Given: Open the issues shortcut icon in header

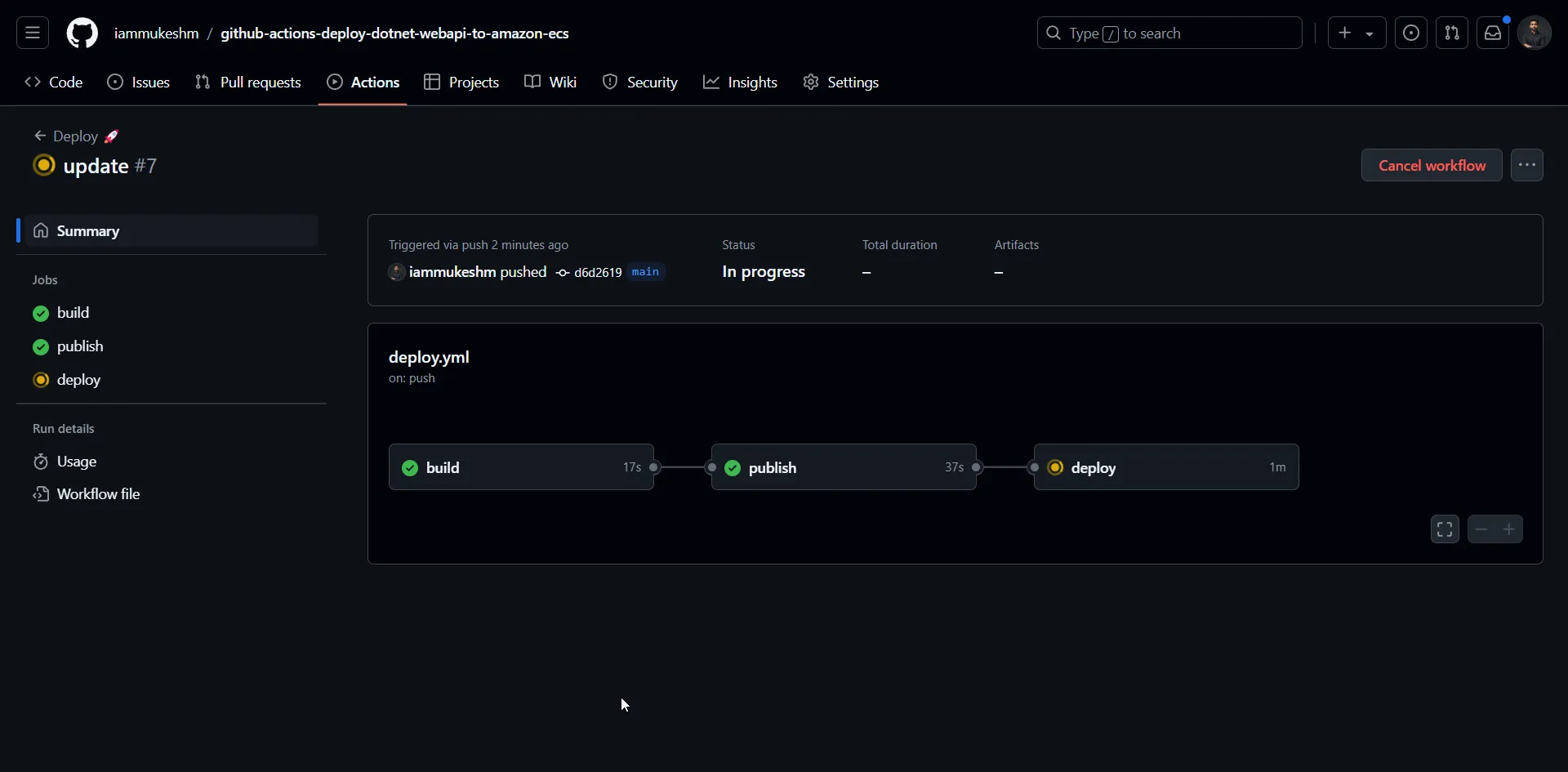Looking at the screenshot, I should 1410,33.
